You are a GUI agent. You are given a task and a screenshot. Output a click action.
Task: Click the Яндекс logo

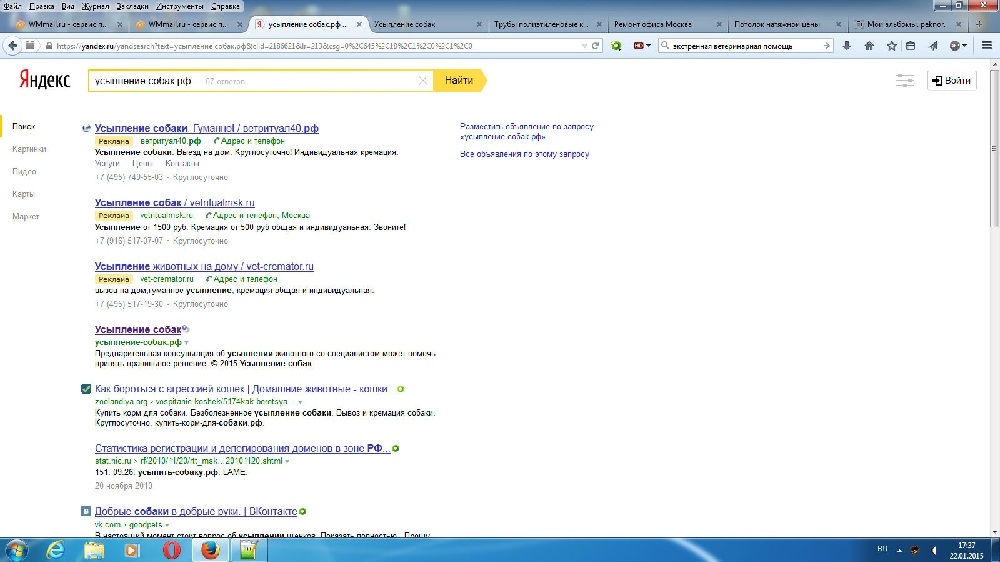point(44,80)
